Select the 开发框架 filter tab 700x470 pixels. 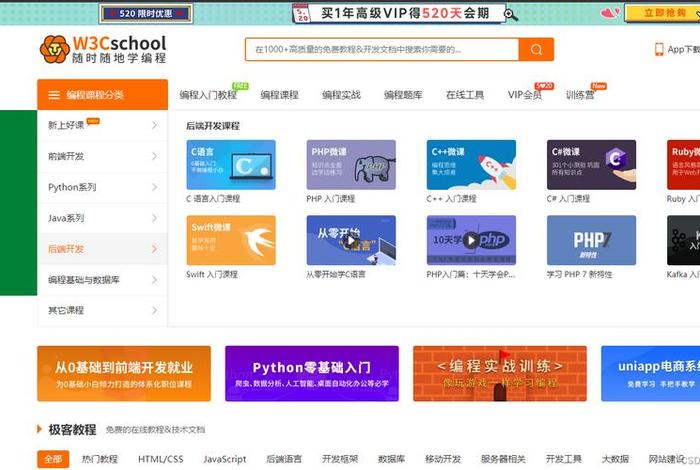[340, 459]
